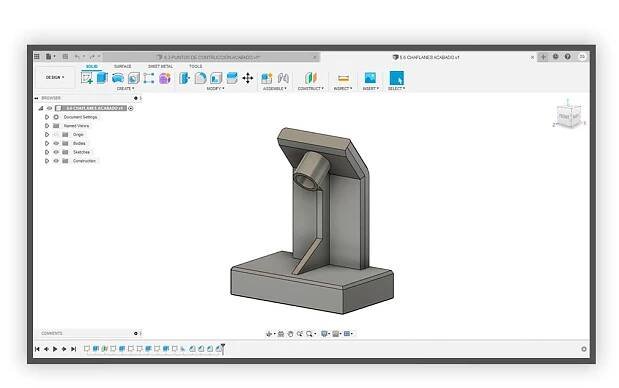
Task: Select the New Component tool
Action: click(267, 78)
